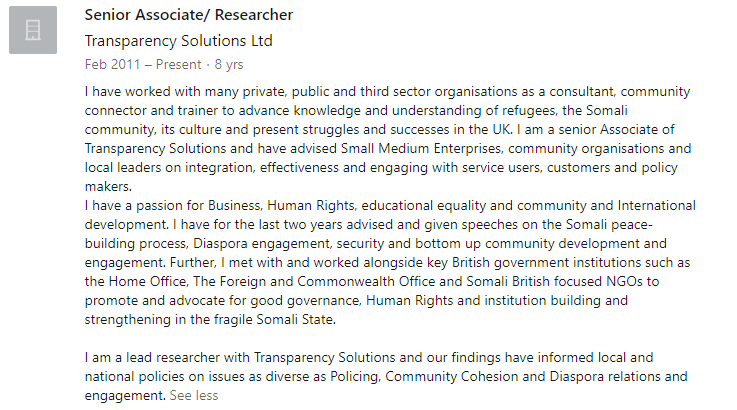Screen dimensions: 737x410
Task: Collapse the description using "See less"
Action: (194, 395)
